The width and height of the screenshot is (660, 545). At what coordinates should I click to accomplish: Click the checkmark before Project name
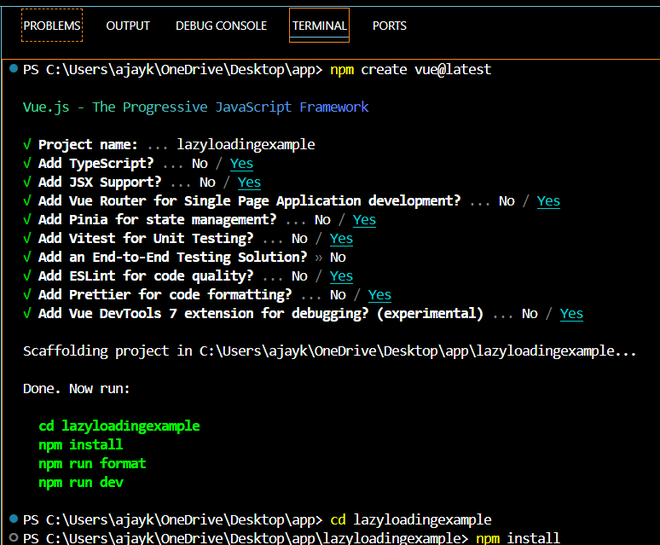[x=27, y=144]
